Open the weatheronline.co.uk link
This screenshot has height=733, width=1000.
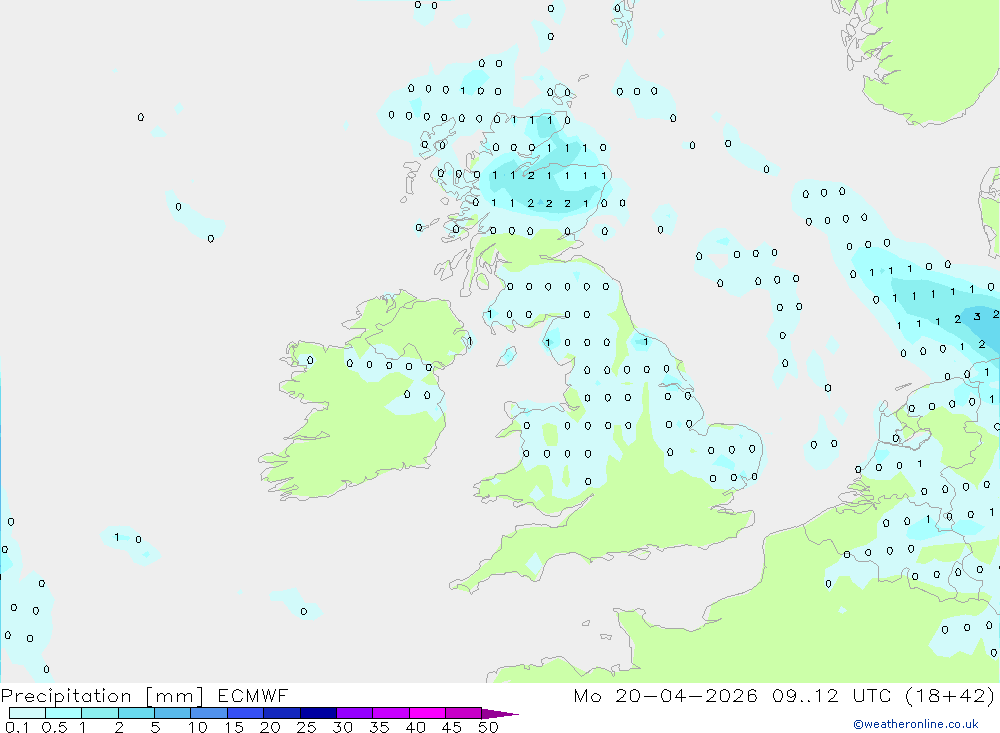coord(916,724)
